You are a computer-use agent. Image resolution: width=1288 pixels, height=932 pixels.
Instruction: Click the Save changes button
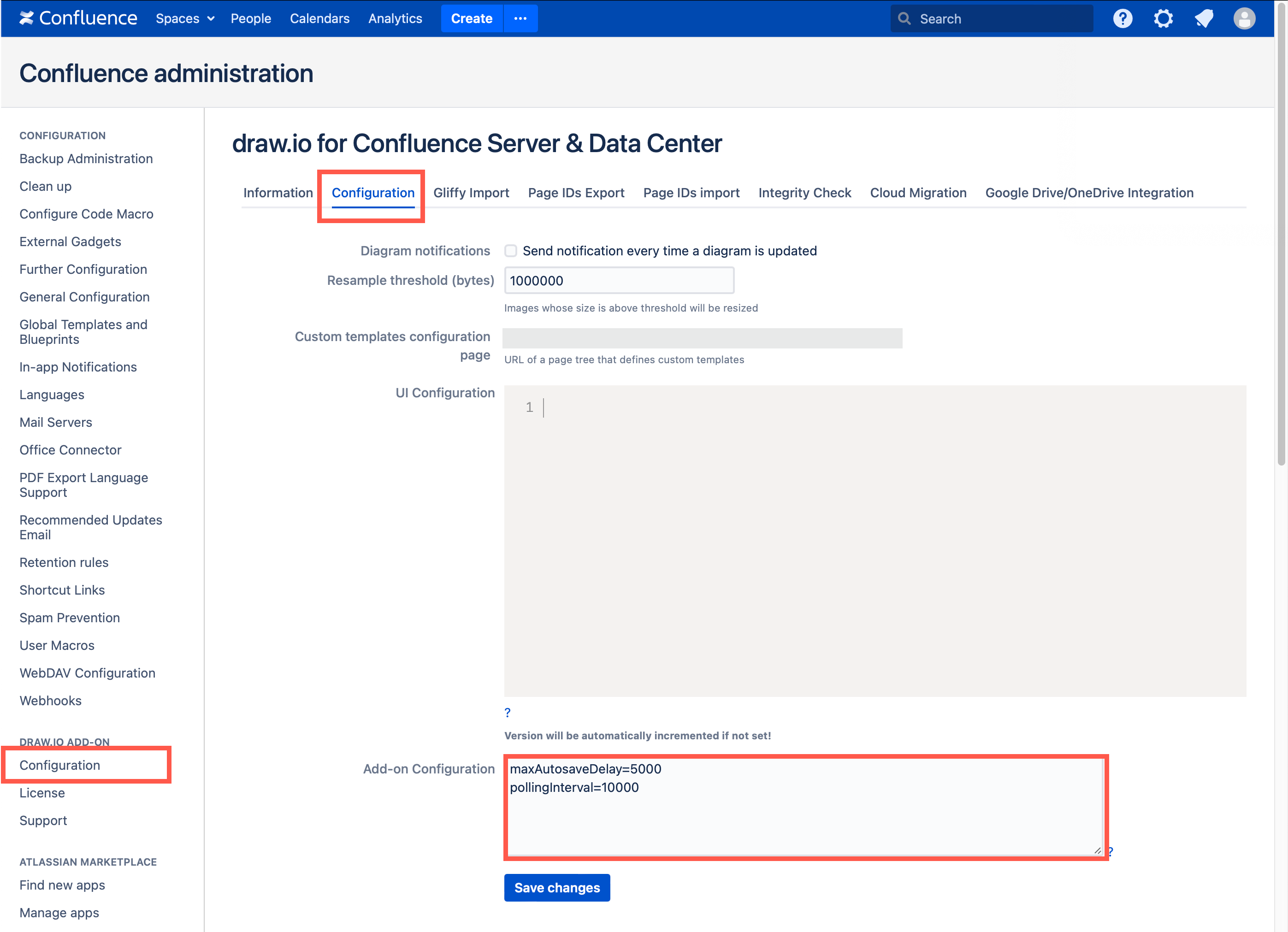(556, 887)
